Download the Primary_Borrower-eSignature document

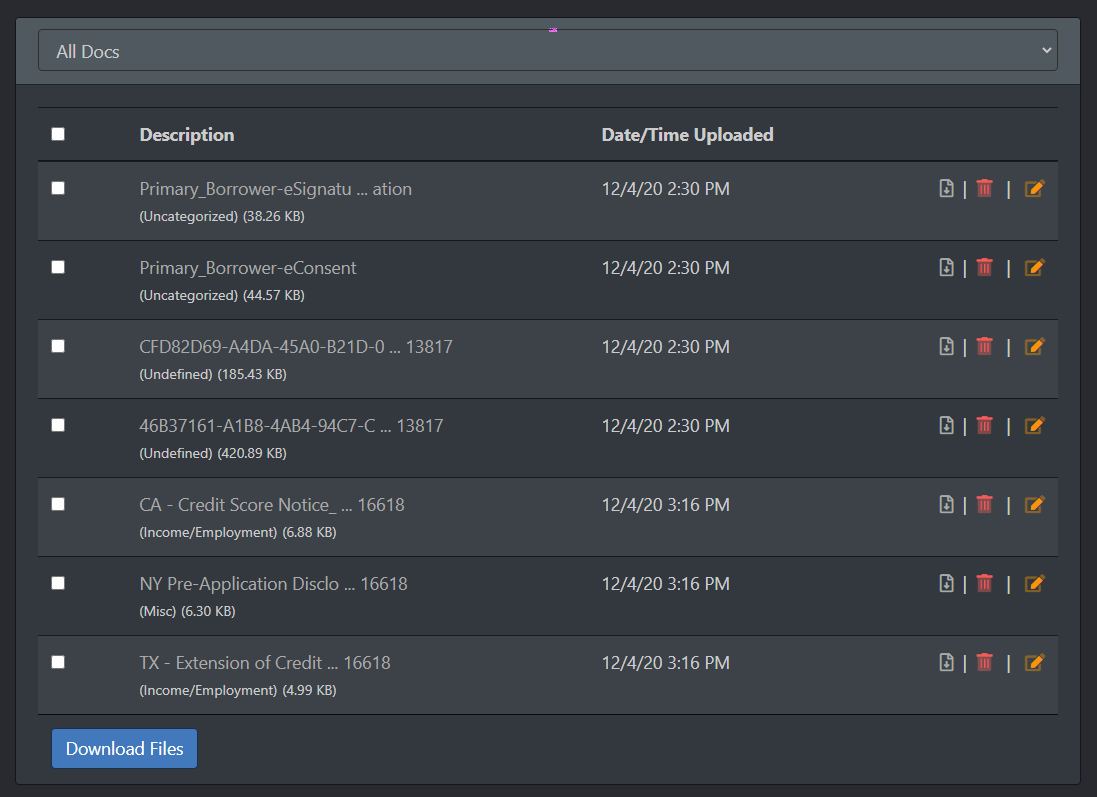[x=946, y=188]
